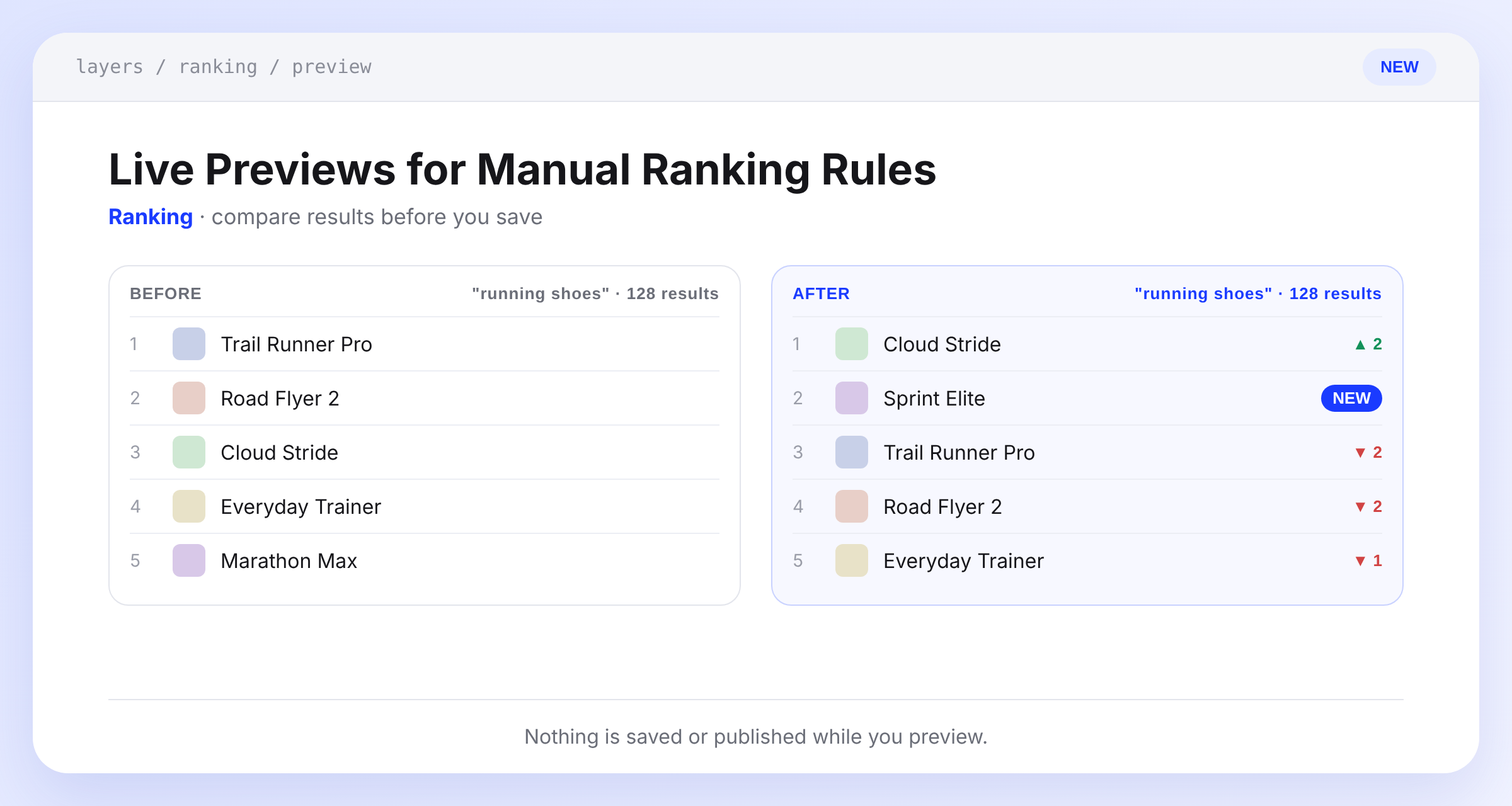This screenshot has width=1512, height=806.
Task: Click the NEW pill on Sprint Elite row
Action: (x=1351, y=398)
